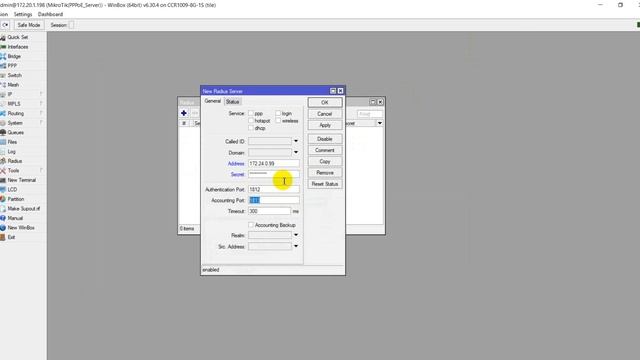This screenshot has width=640, height=360.
Task: Open the Routing menu
Action: [x=16, y=113]
